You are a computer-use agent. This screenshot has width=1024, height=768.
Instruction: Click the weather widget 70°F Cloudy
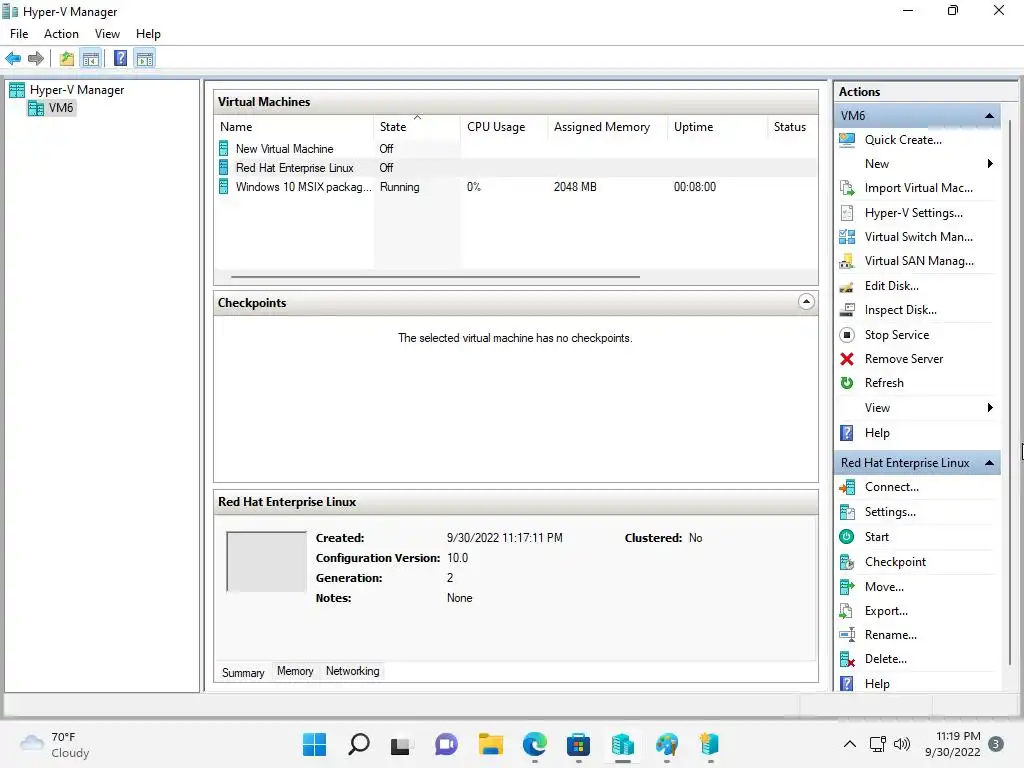click(56, 744)
